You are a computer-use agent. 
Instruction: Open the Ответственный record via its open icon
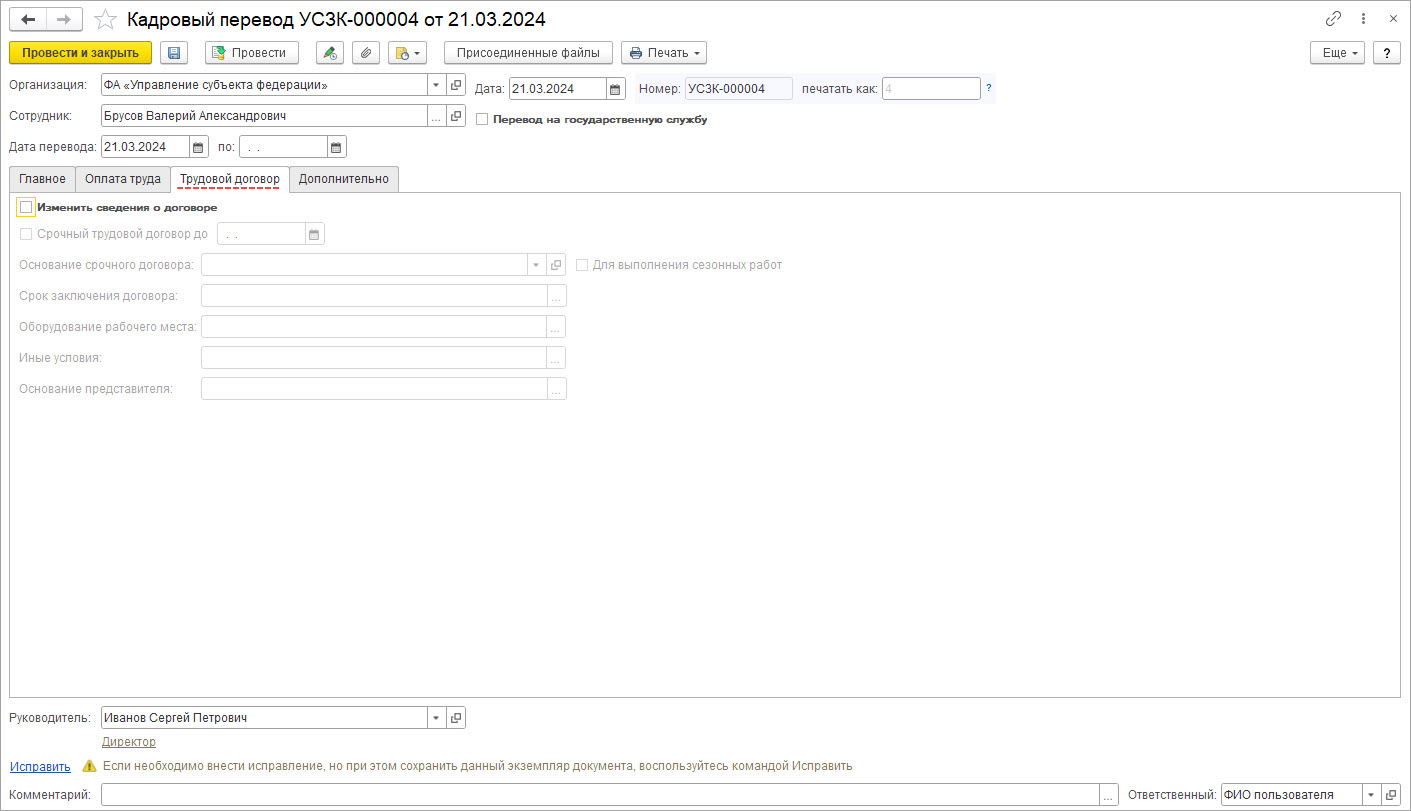(1391, 795)
